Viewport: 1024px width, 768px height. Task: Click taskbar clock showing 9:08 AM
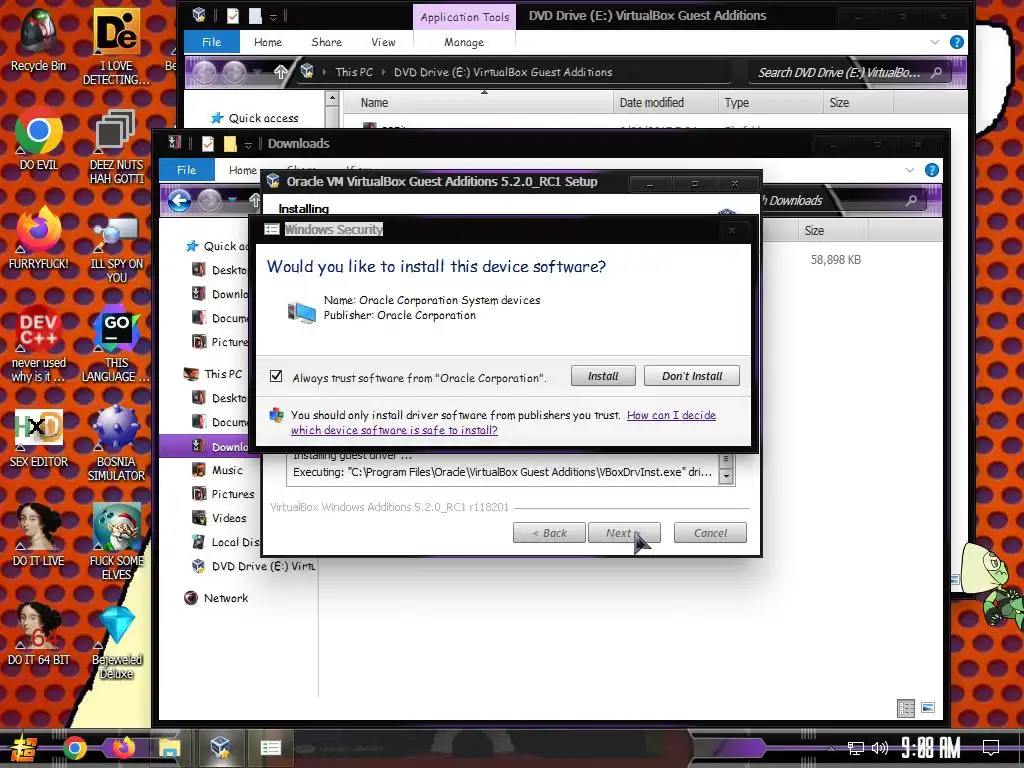click(x=930, y=748)
